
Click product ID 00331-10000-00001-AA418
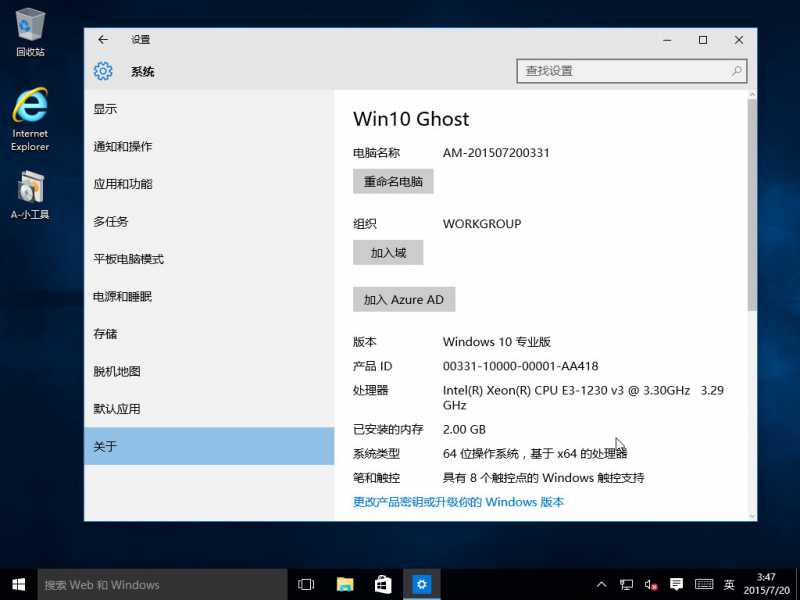coord(520,366)
